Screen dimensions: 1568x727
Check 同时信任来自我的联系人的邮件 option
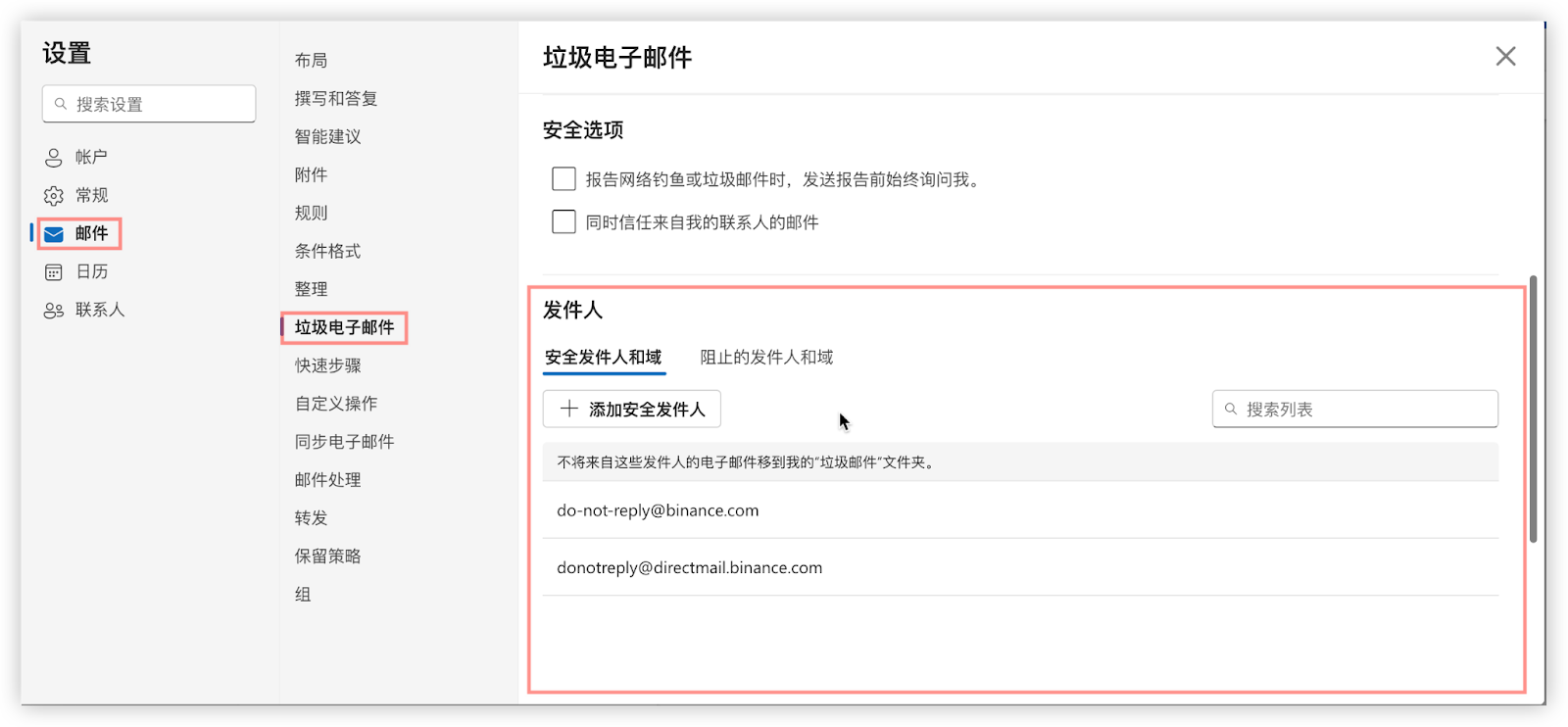point(563,222)
